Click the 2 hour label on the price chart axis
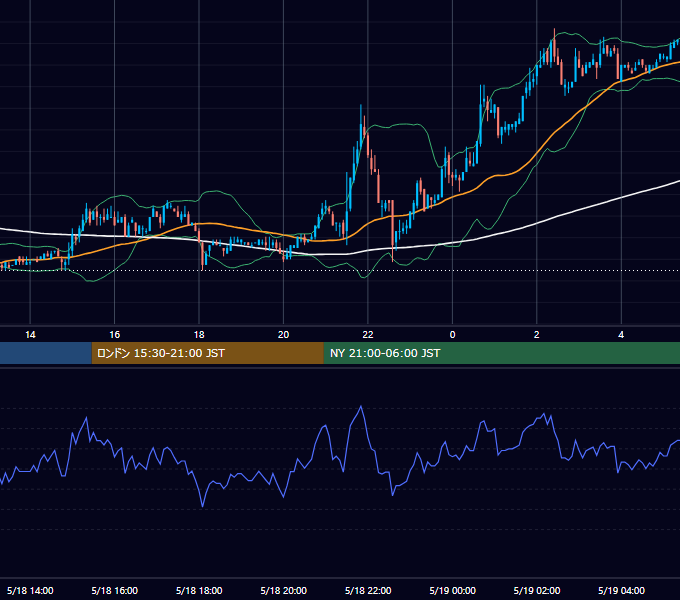The width and height of the screenshot is (680, 600). tap(536, 335)
